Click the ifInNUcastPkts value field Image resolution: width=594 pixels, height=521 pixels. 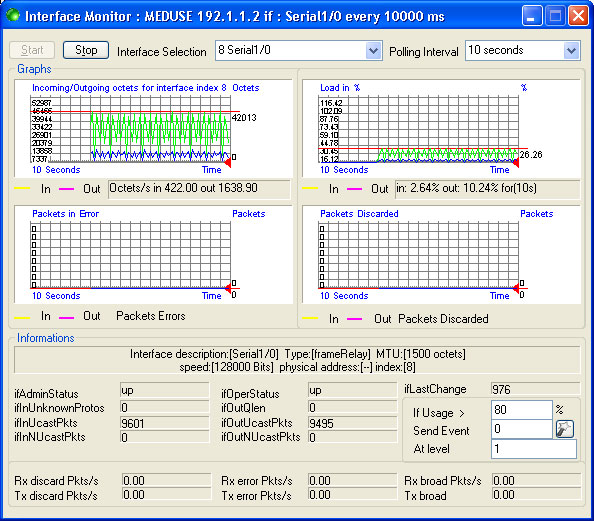pyautogui.click(x=164, y=437)
